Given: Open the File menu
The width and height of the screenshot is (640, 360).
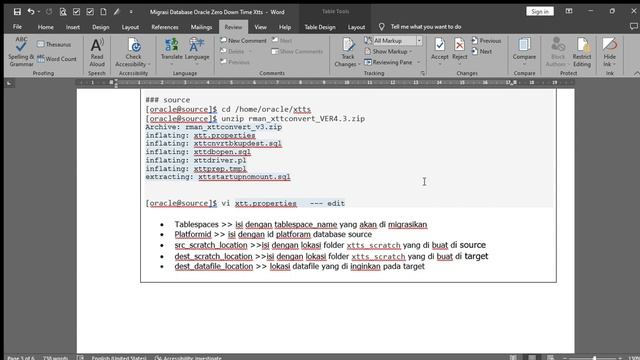Looking at the screenshot, I should 17,27.
